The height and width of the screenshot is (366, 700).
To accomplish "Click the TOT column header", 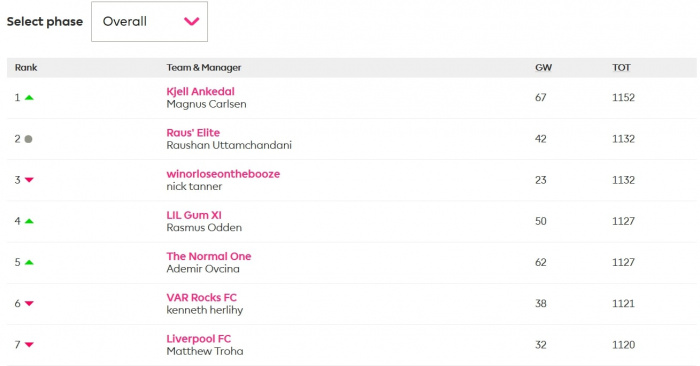I will coord(621,67).
